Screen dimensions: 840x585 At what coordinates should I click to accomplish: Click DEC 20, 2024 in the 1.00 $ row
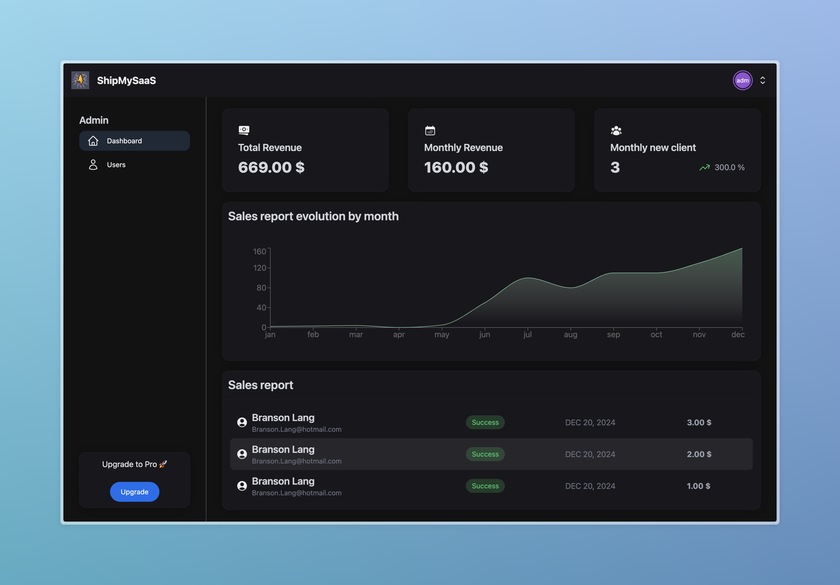[590, 486]
